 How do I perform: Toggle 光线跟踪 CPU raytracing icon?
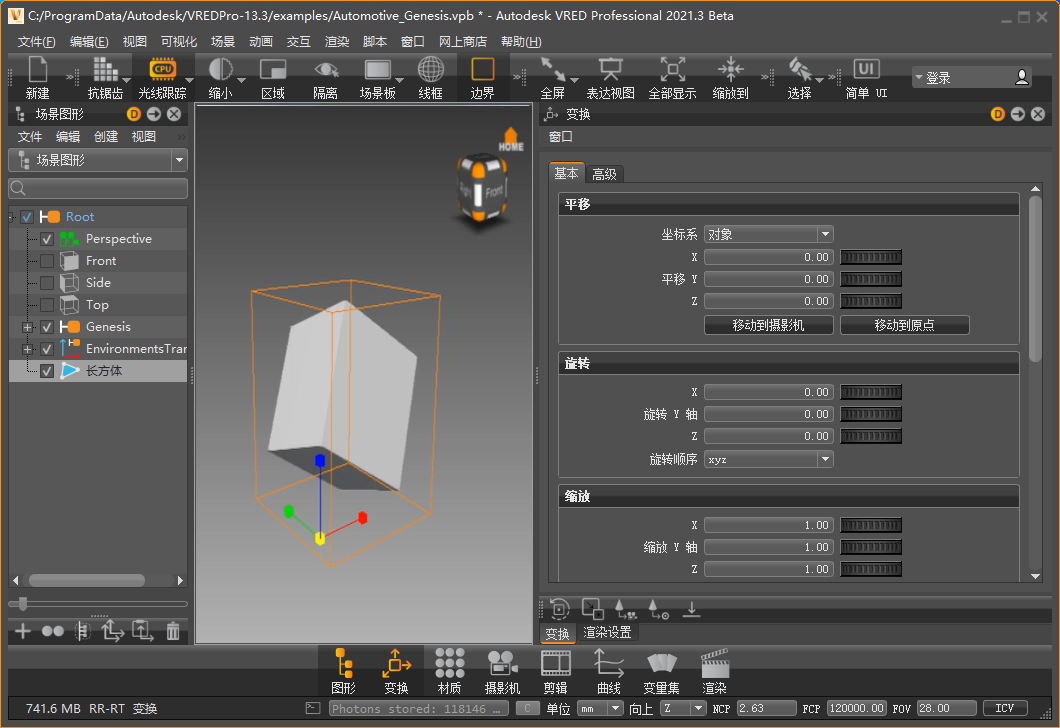tap(162, 78)
